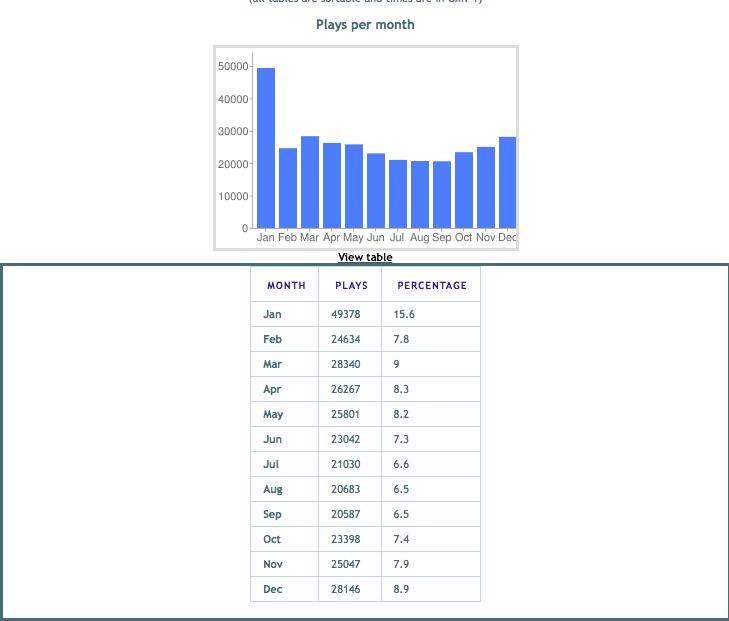Select plays value 25801
Viewport: 729px width, 621px height.
pyautogui.click(x=345, y=415)
